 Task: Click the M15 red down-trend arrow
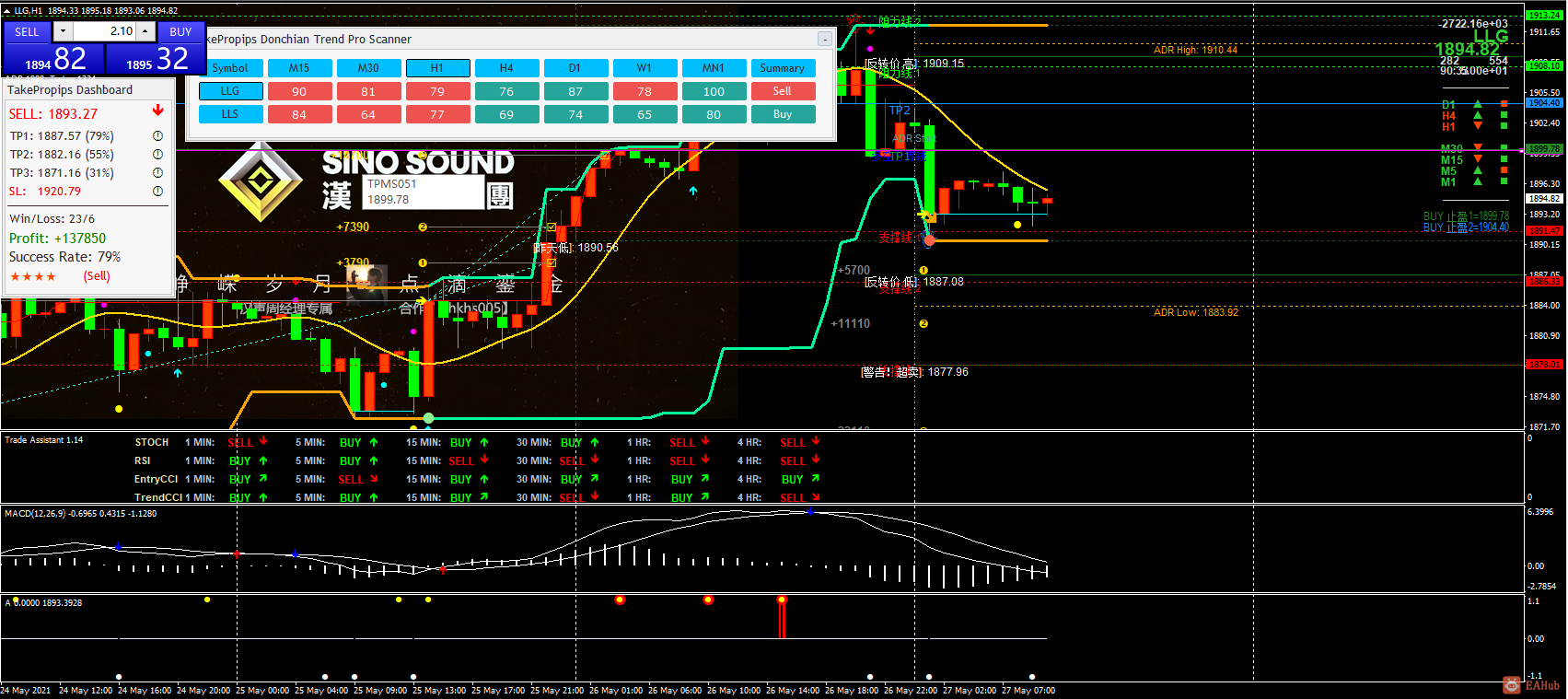click(x=1478, y=159)
